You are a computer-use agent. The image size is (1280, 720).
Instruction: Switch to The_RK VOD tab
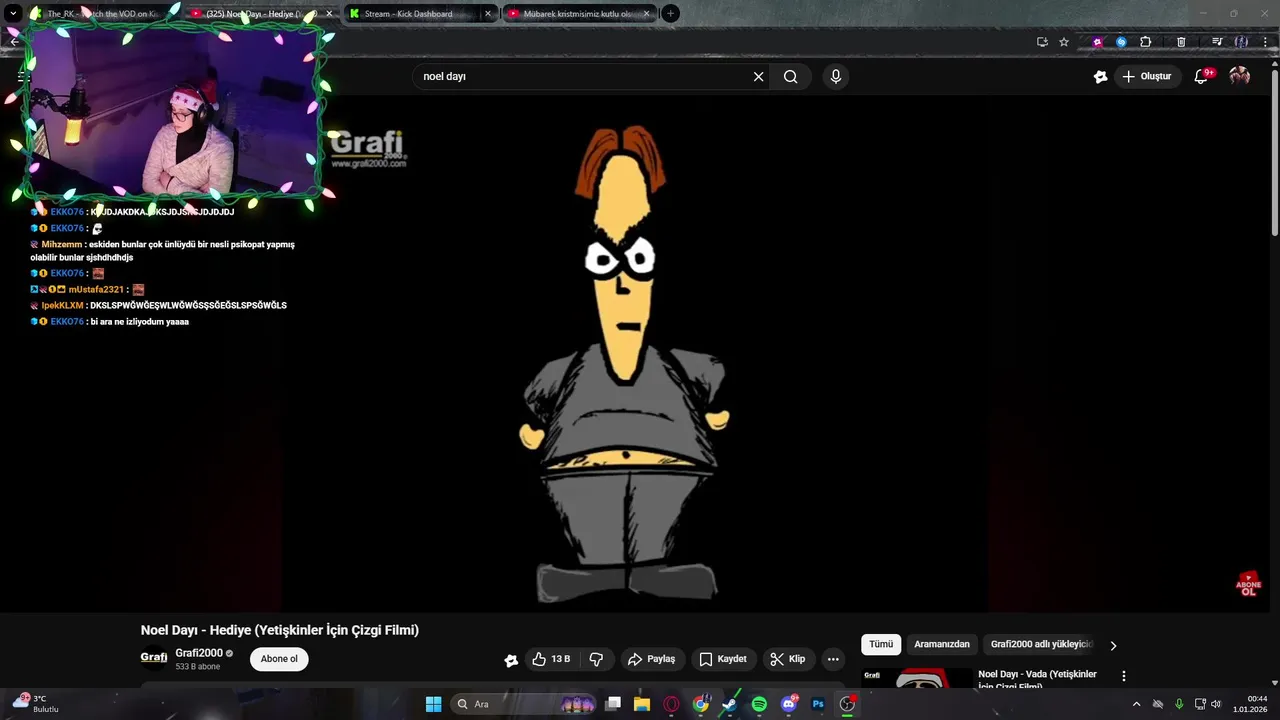point(101,14)
